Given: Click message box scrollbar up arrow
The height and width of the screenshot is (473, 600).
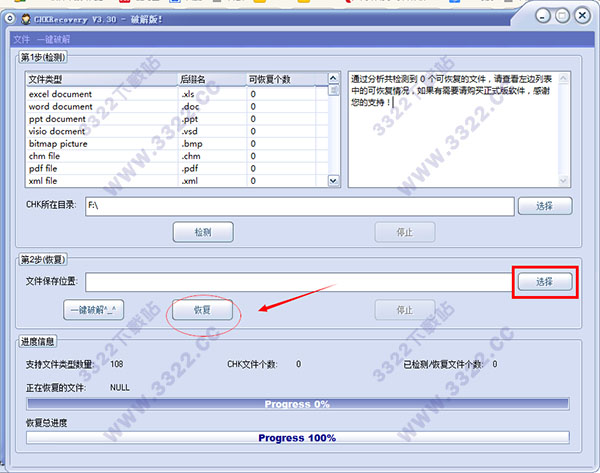Looking at the screenshot, I should point(564,78).
